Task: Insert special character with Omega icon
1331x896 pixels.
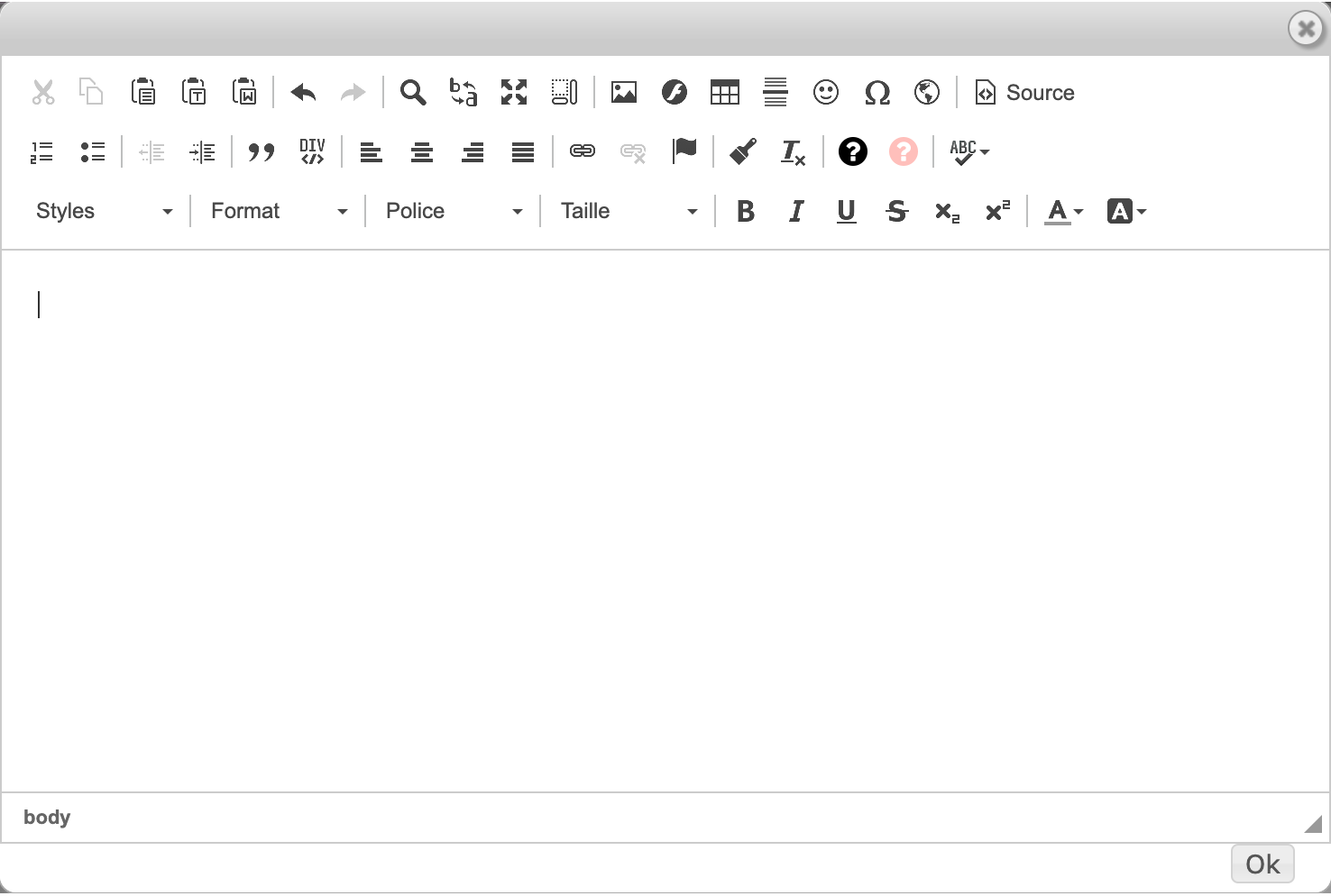Action: tap(877, 92)
